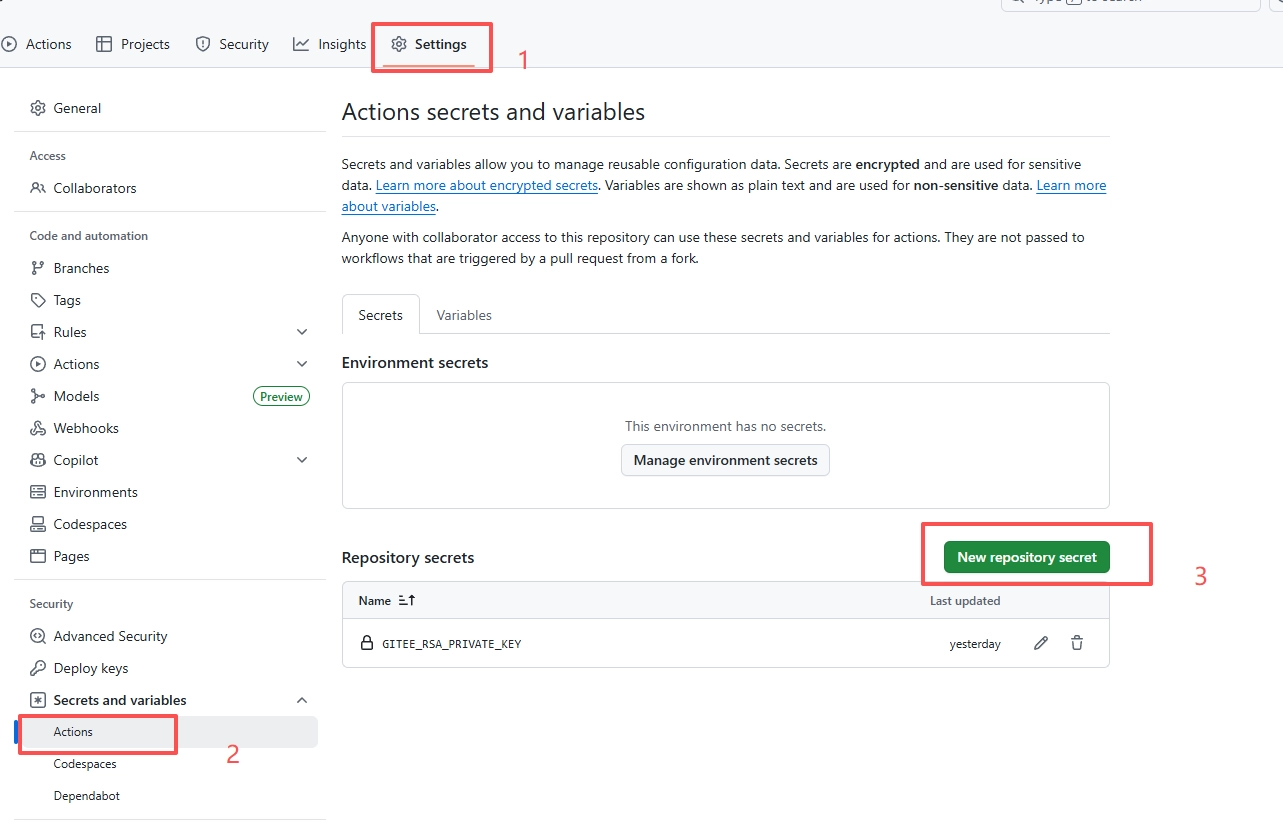This screenshot has height=828, width=1283.
Task: Select Dependabot under Secrets and variables
Action: pyautogui.click(x=87, y=796)
